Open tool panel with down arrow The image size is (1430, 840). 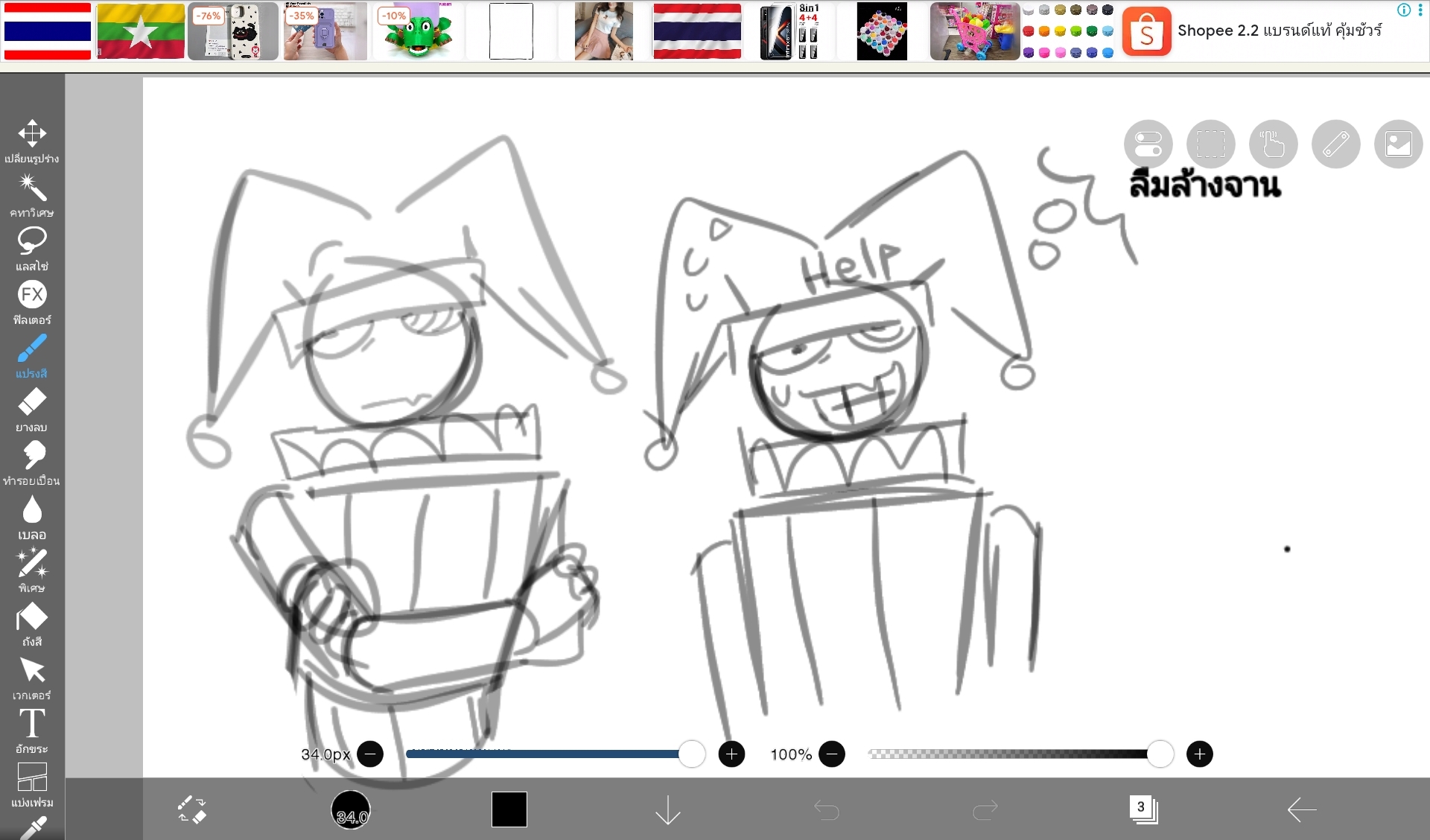667,809
